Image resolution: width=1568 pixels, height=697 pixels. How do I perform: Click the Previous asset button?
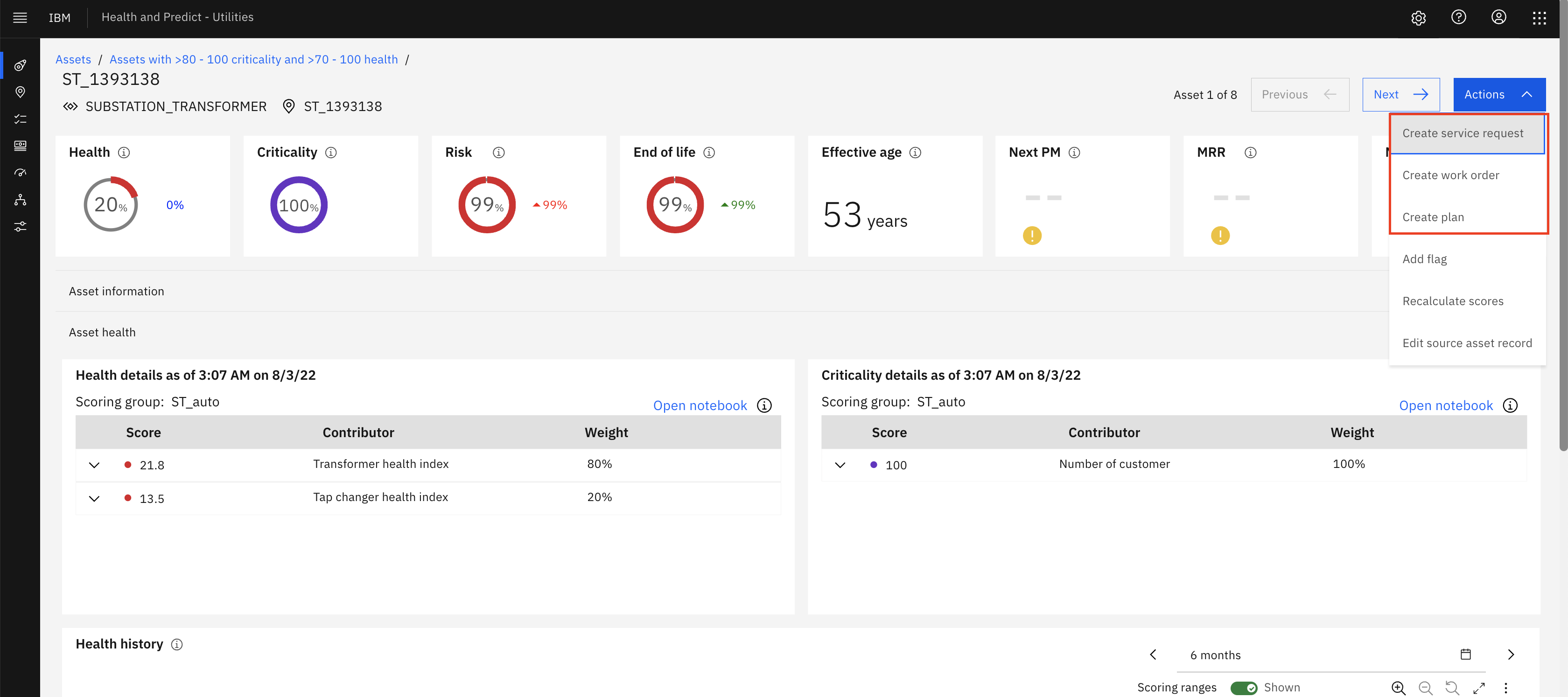[1300, 94]
